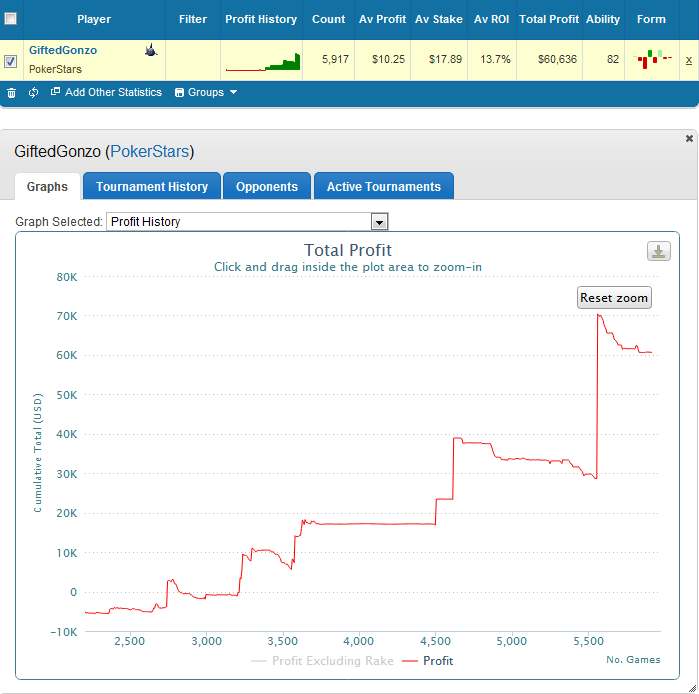Sort by Av Stake column header
The height and width of the screenshot is (694, 699).
click(439, 19)
